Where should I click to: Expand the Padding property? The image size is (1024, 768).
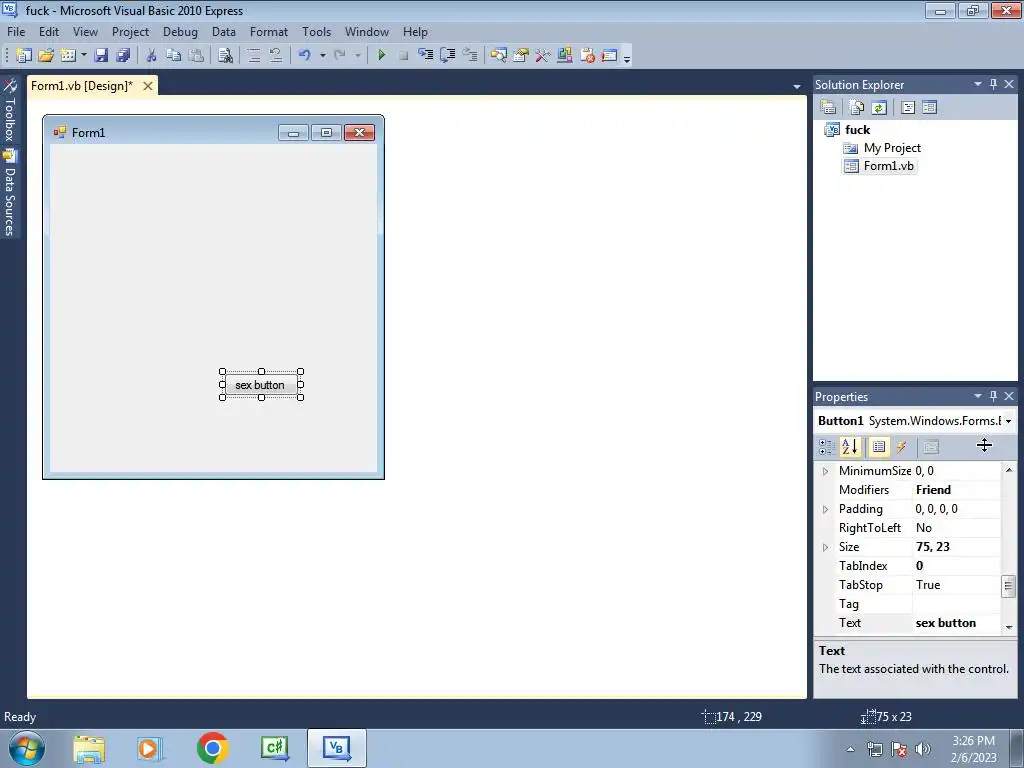click(825, 509)
